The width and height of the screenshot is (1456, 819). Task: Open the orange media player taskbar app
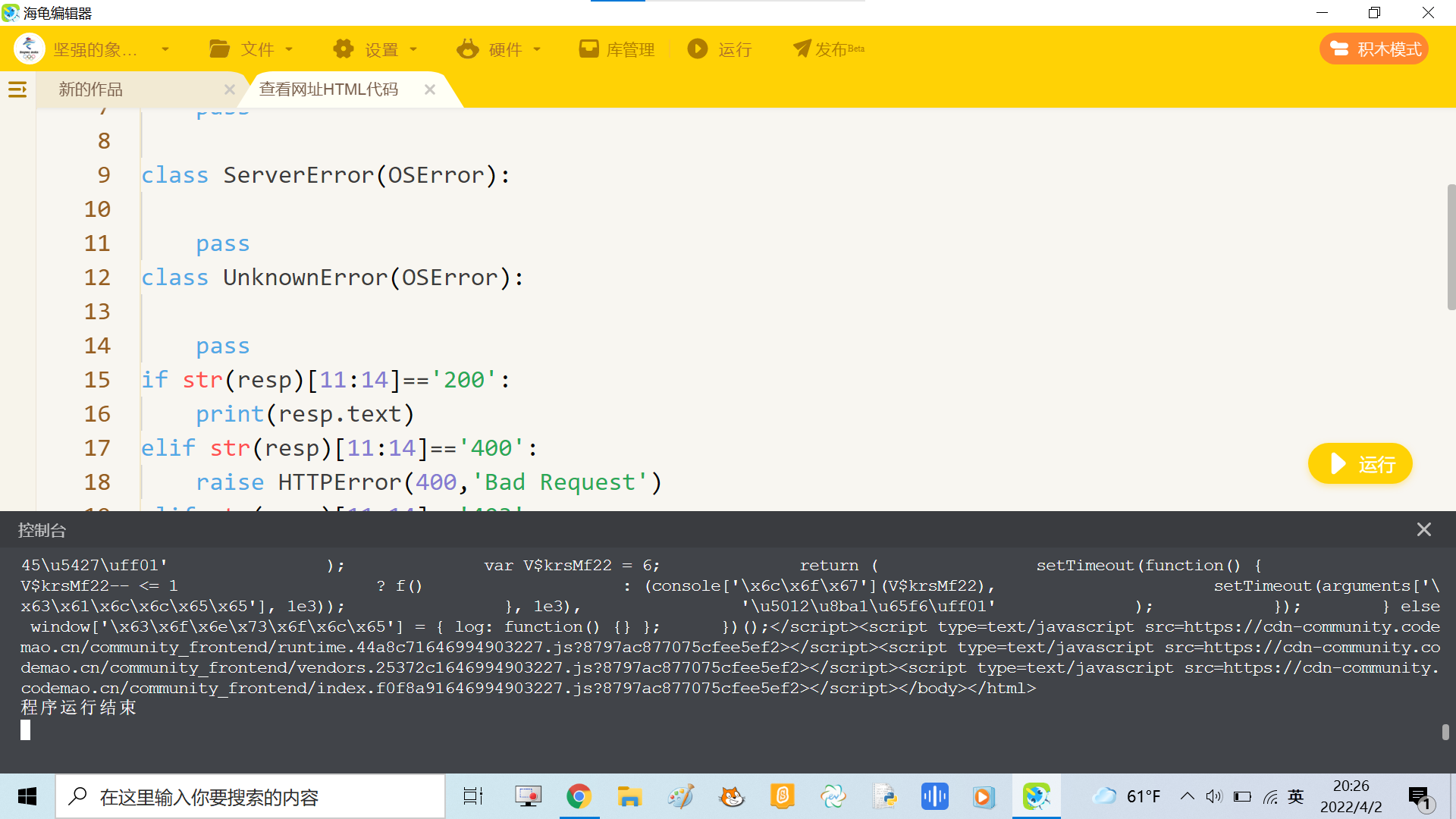point(984,796)
